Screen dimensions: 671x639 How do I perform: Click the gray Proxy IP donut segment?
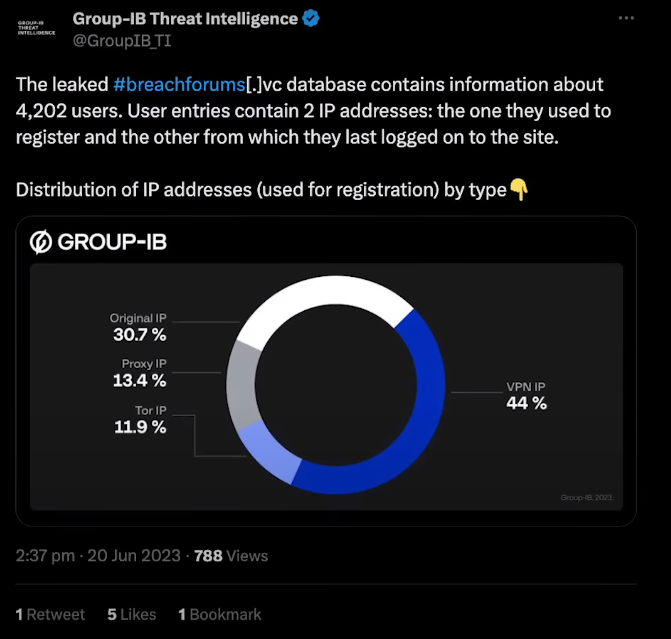click(x=241, y=385)
